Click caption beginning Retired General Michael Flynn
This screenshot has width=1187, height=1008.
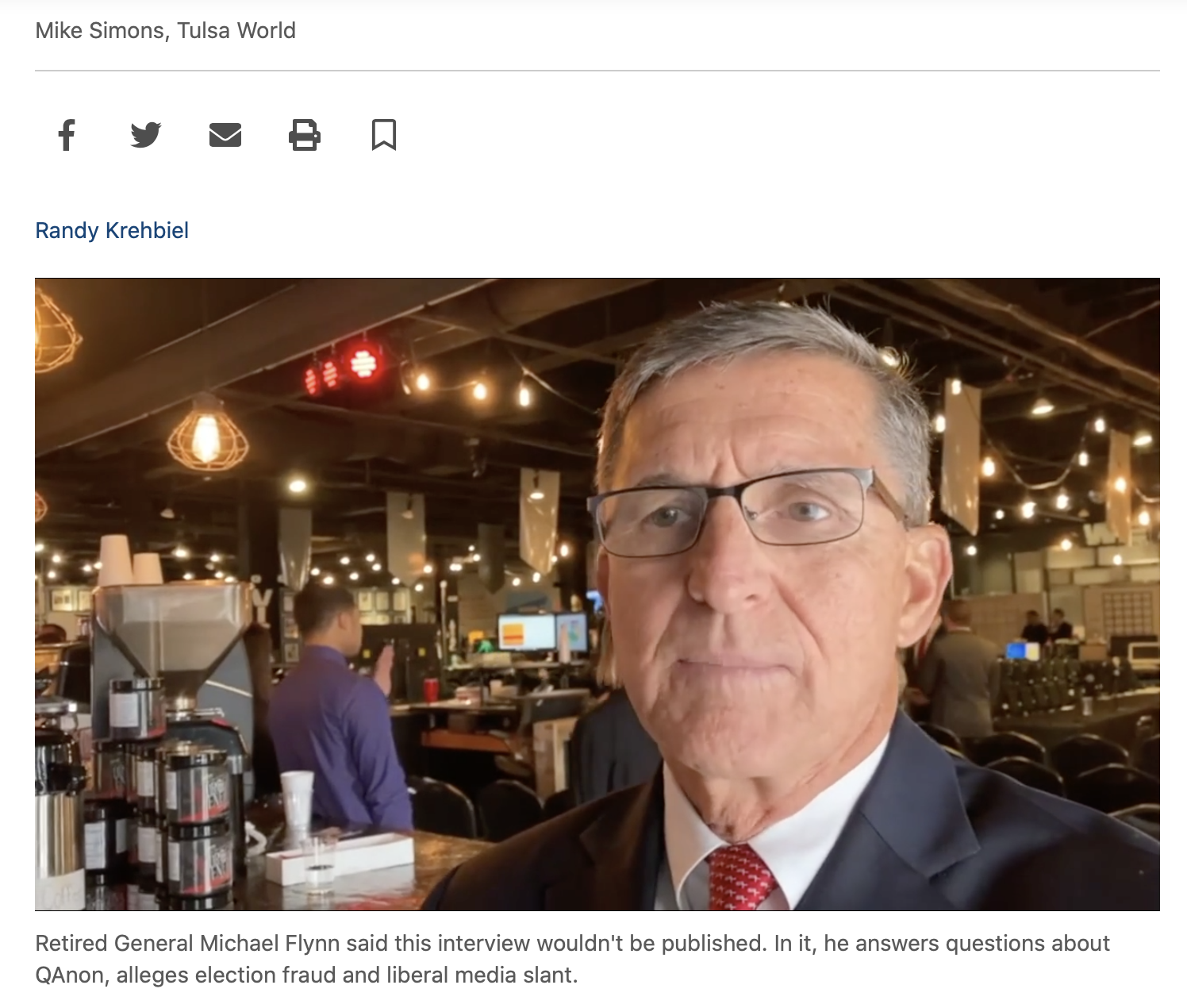[572, 959]
